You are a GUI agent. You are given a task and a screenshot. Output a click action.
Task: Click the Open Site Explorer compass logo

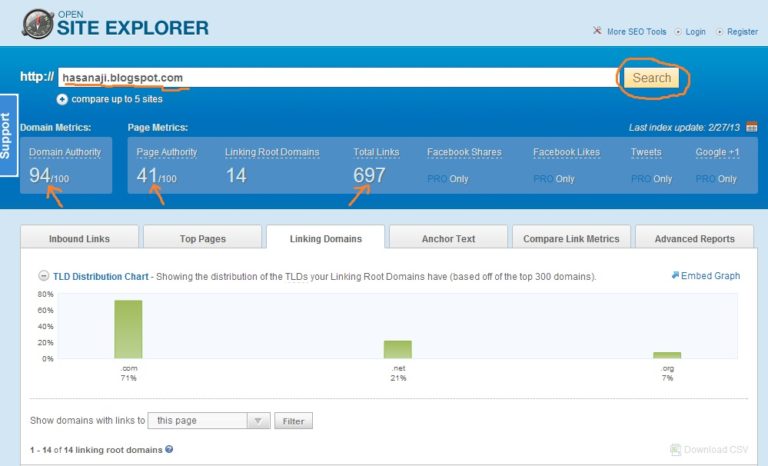coord(38,24)
